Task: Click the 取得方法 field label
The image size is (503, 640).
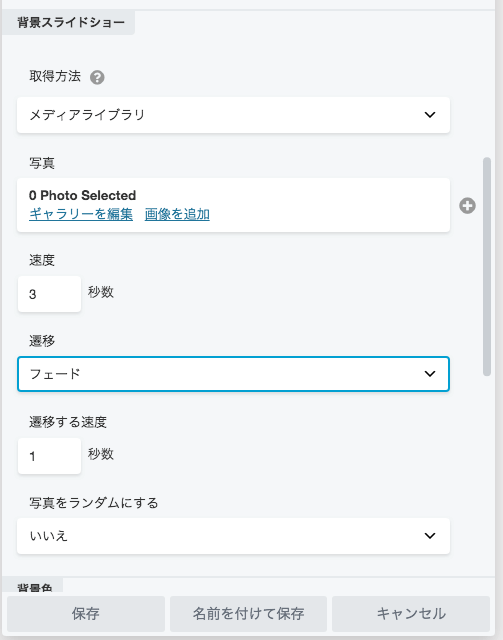Action: coord(55,76)
